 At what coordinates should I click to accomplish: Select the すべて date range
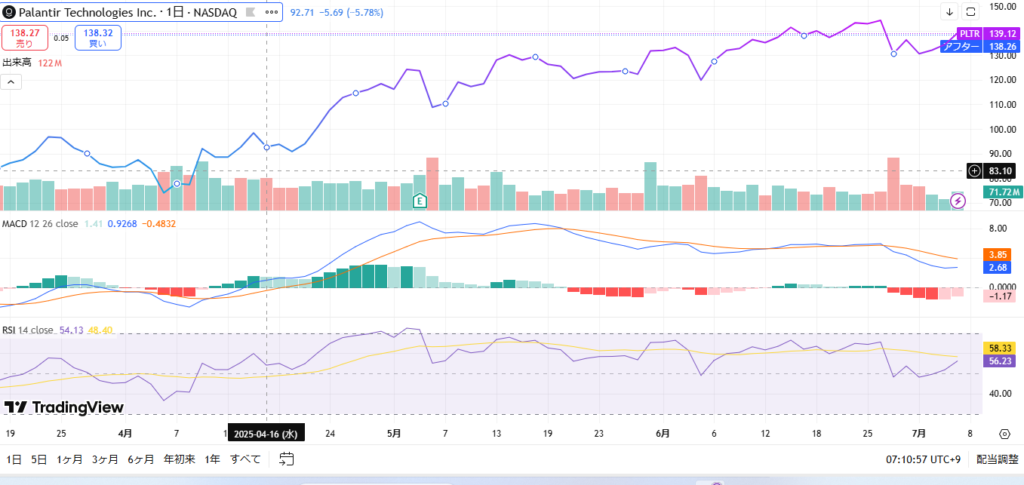click(x=246, y=460)
